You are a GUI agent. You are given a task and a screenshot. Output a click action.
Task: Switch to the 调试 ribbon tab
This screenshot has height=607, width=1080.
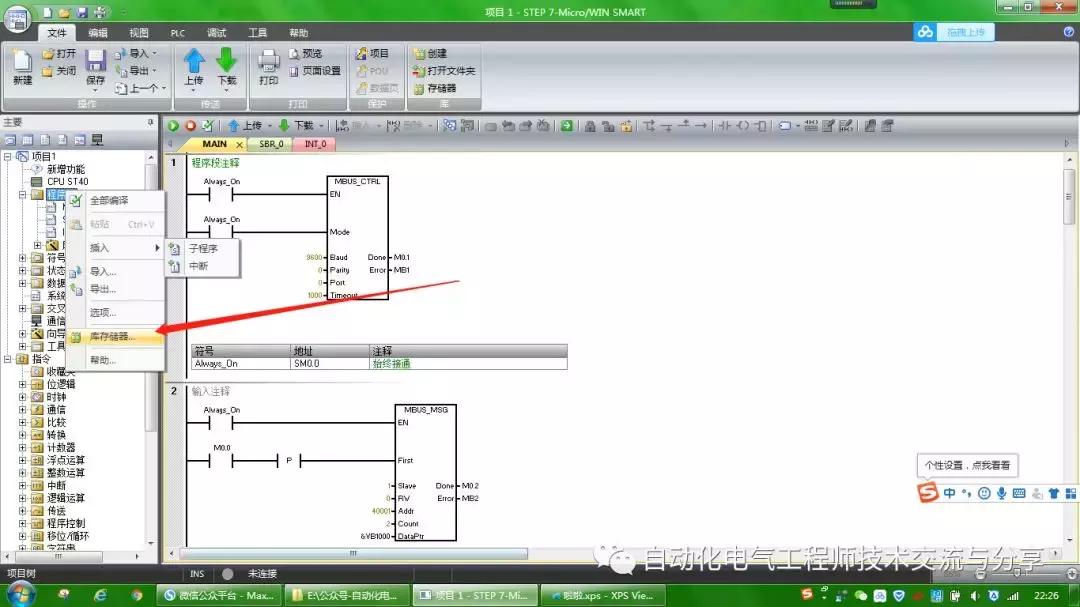click(x=216, y=32)
